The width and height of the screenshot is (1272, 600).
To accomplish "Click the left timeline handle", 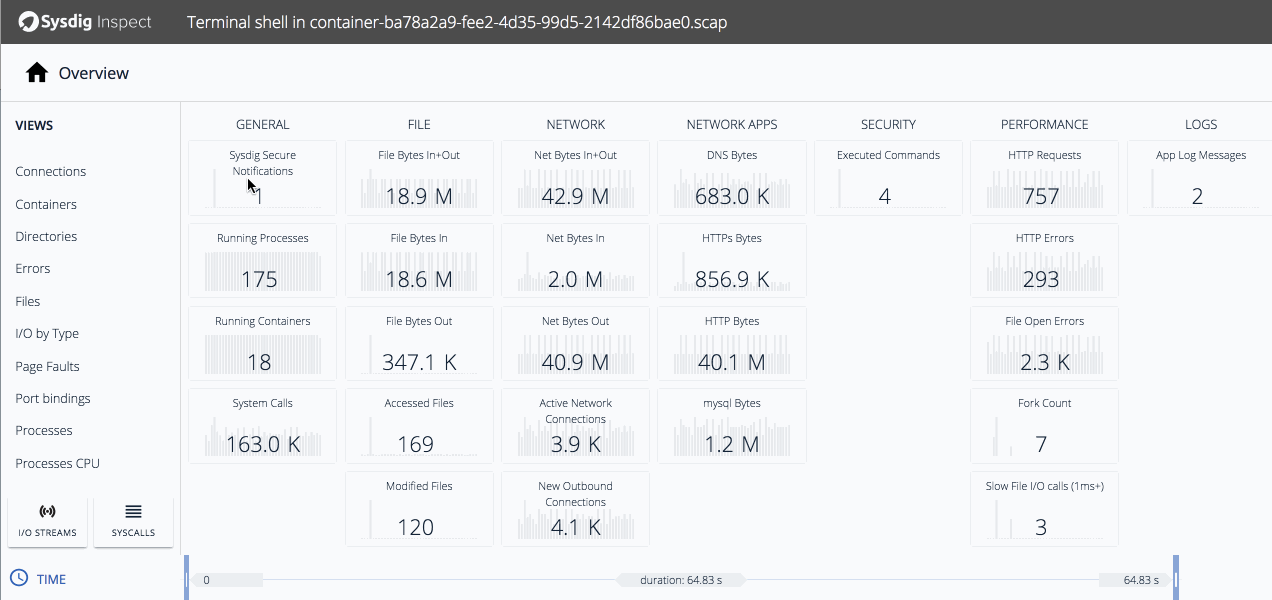I will point(186,579).
